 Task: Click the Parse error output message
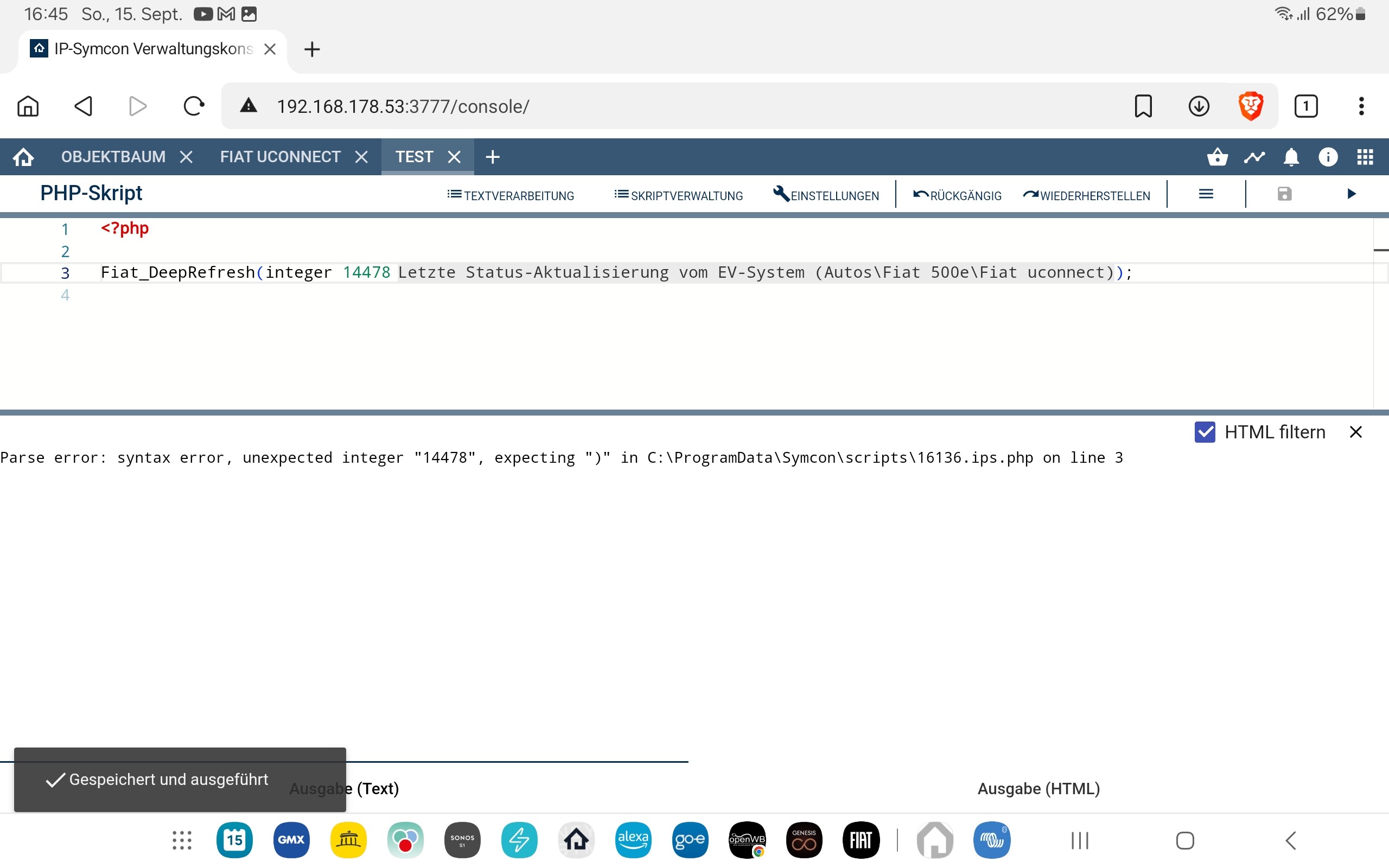(562, 457)
